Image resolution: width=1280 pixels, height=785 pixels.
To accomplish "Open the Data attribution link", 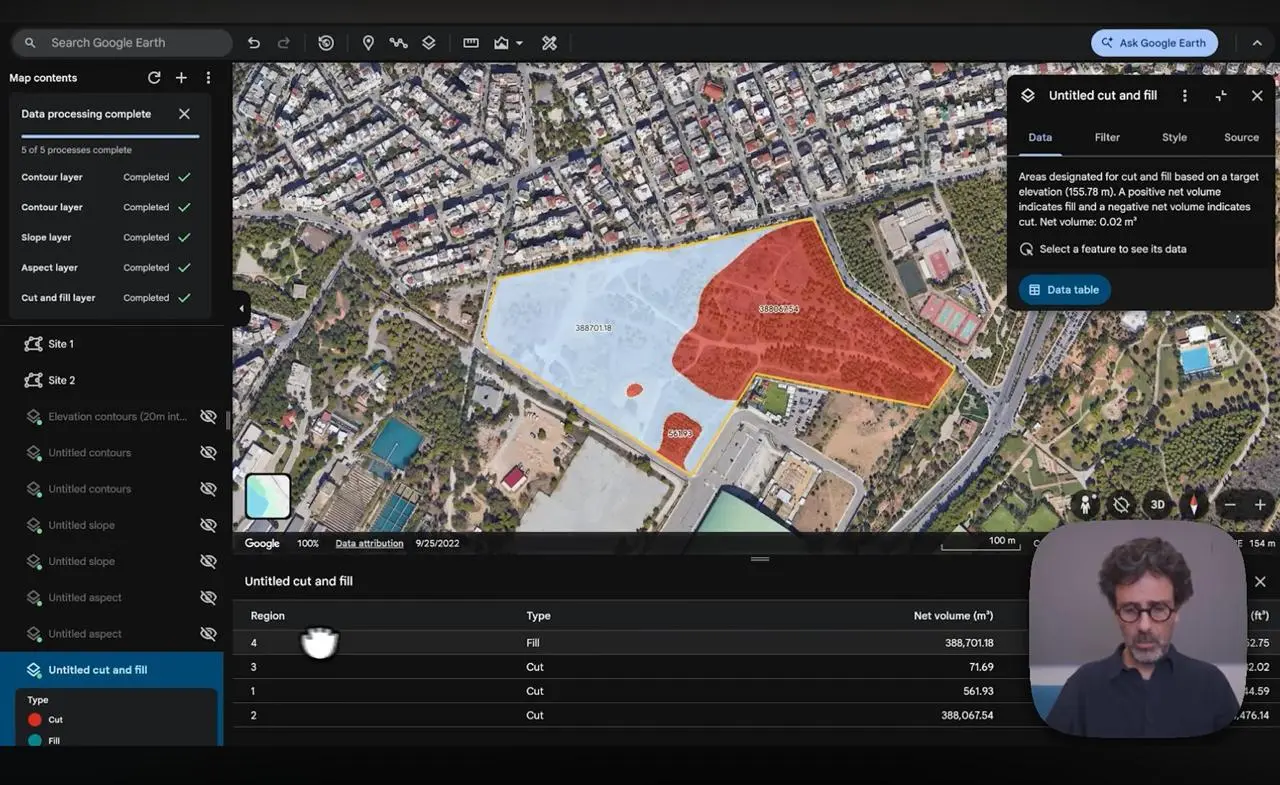I will 369,544.
